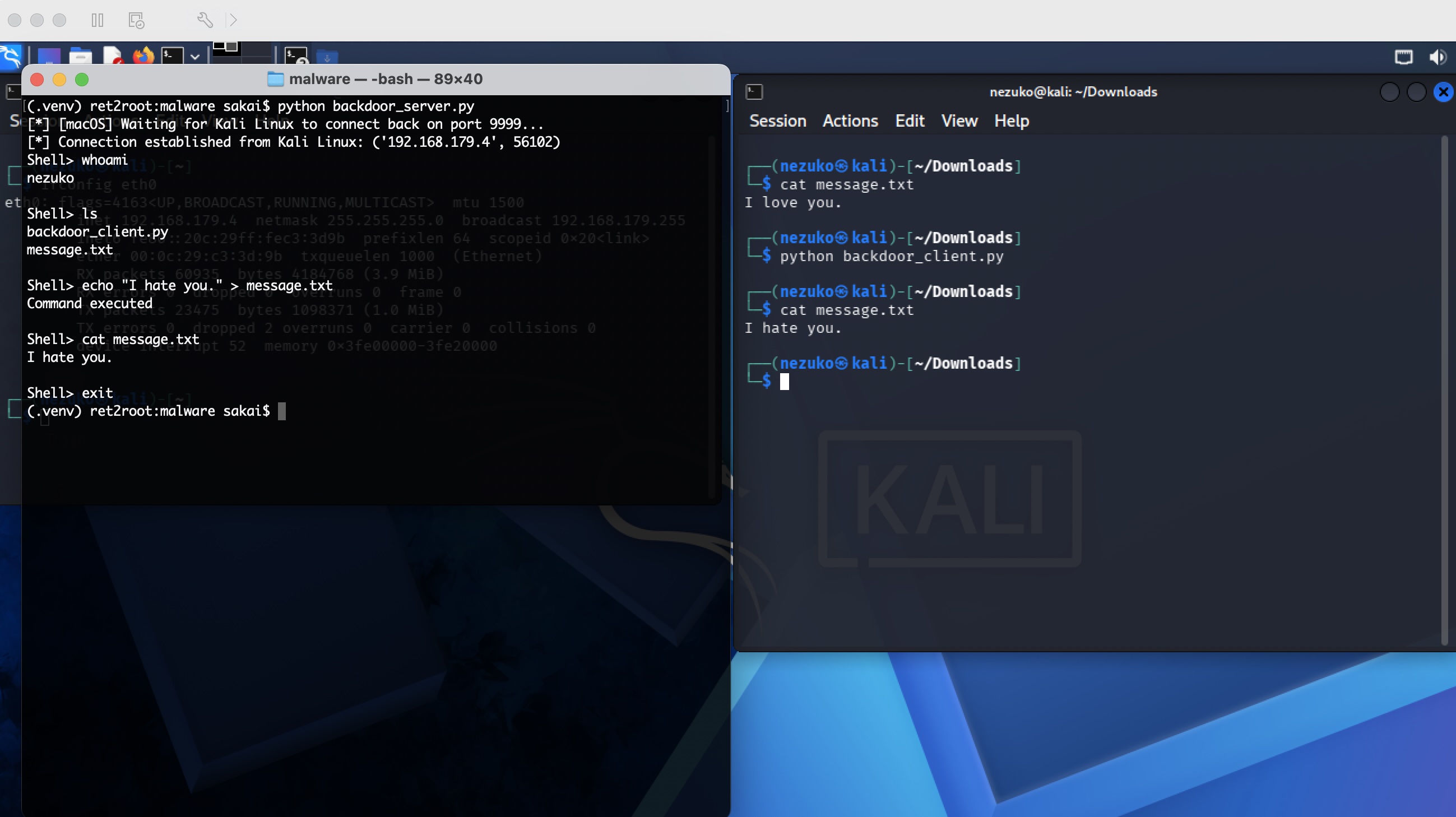Click the bash prompt in the malware terminal

pyautogui.click(x=282, y=411)
